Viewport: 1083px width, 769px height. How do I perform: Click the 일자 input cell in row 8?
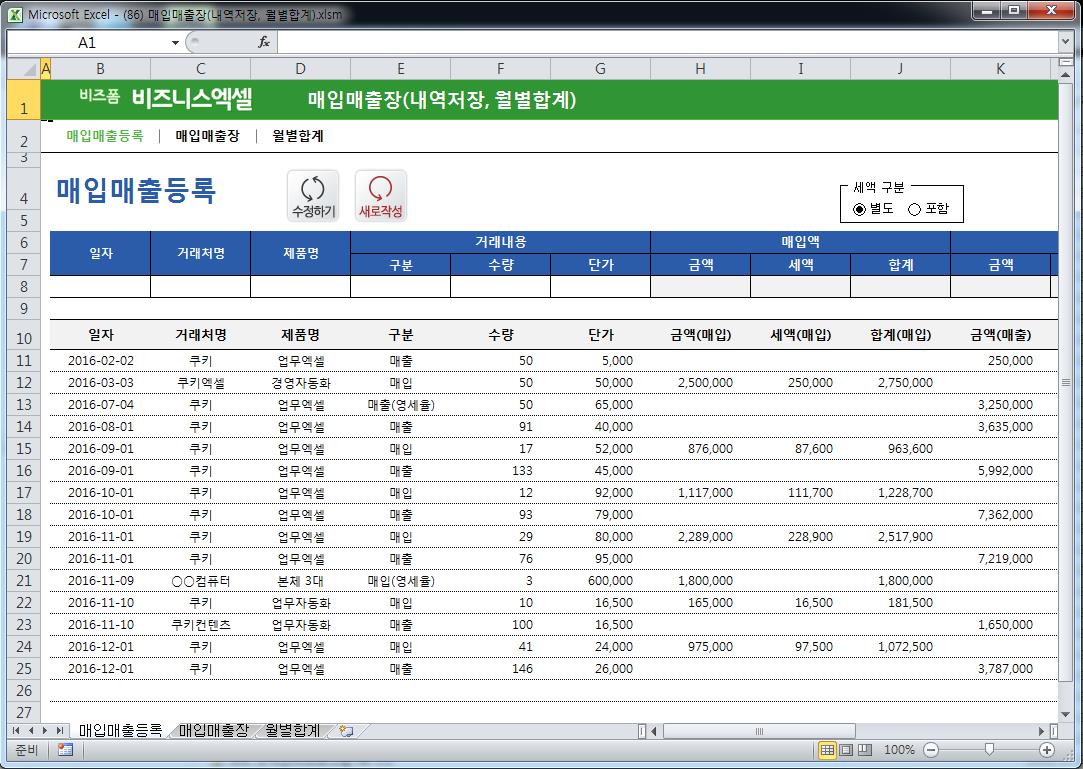tap(100, 287)
